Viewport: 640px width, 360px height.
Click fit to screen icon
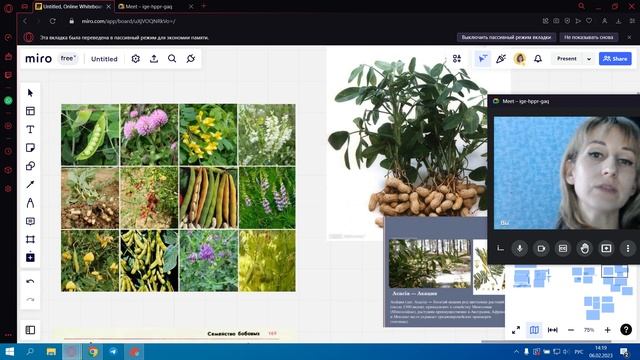coord(553,330)
